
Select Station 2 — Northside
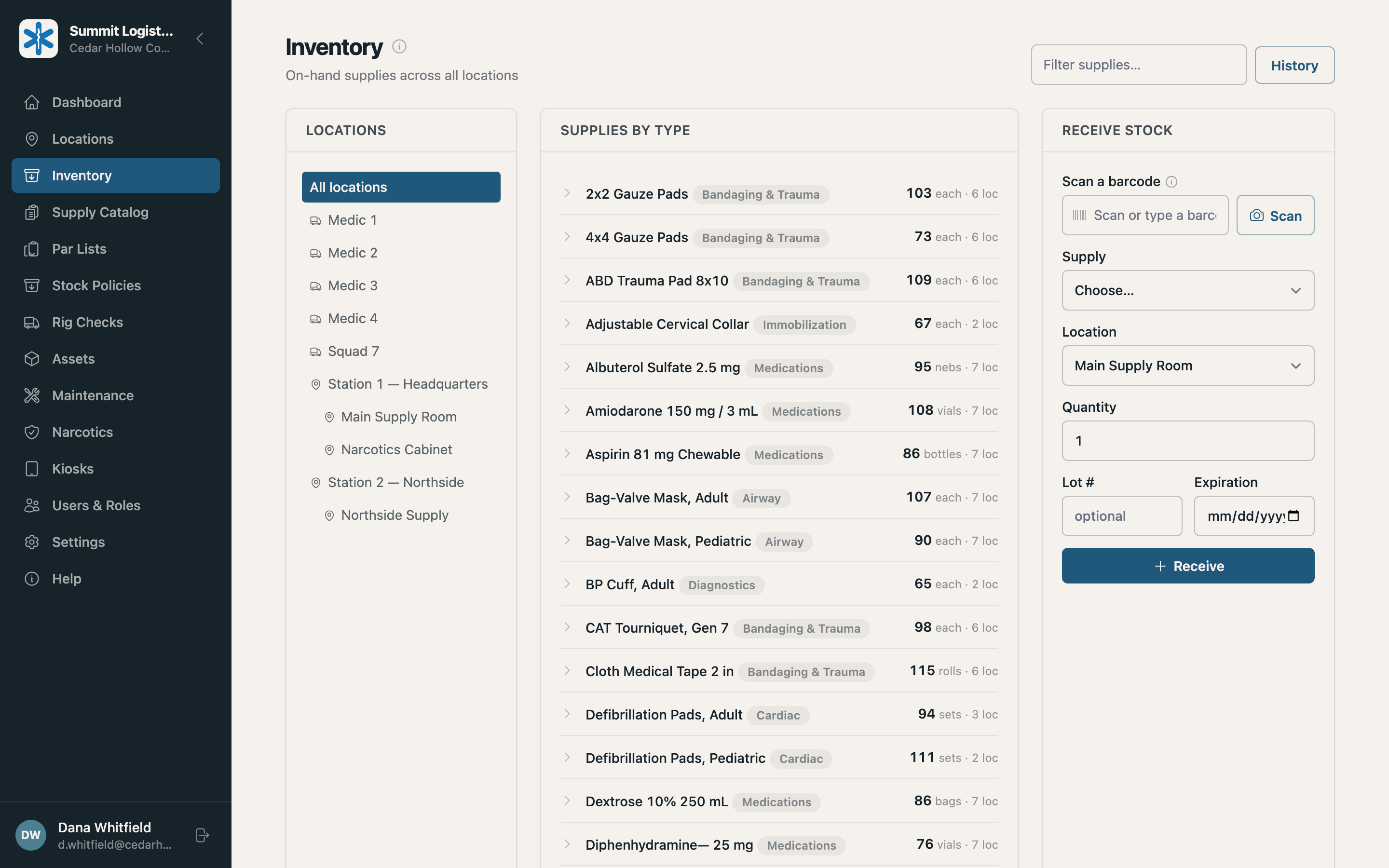[x=401, y=482]
